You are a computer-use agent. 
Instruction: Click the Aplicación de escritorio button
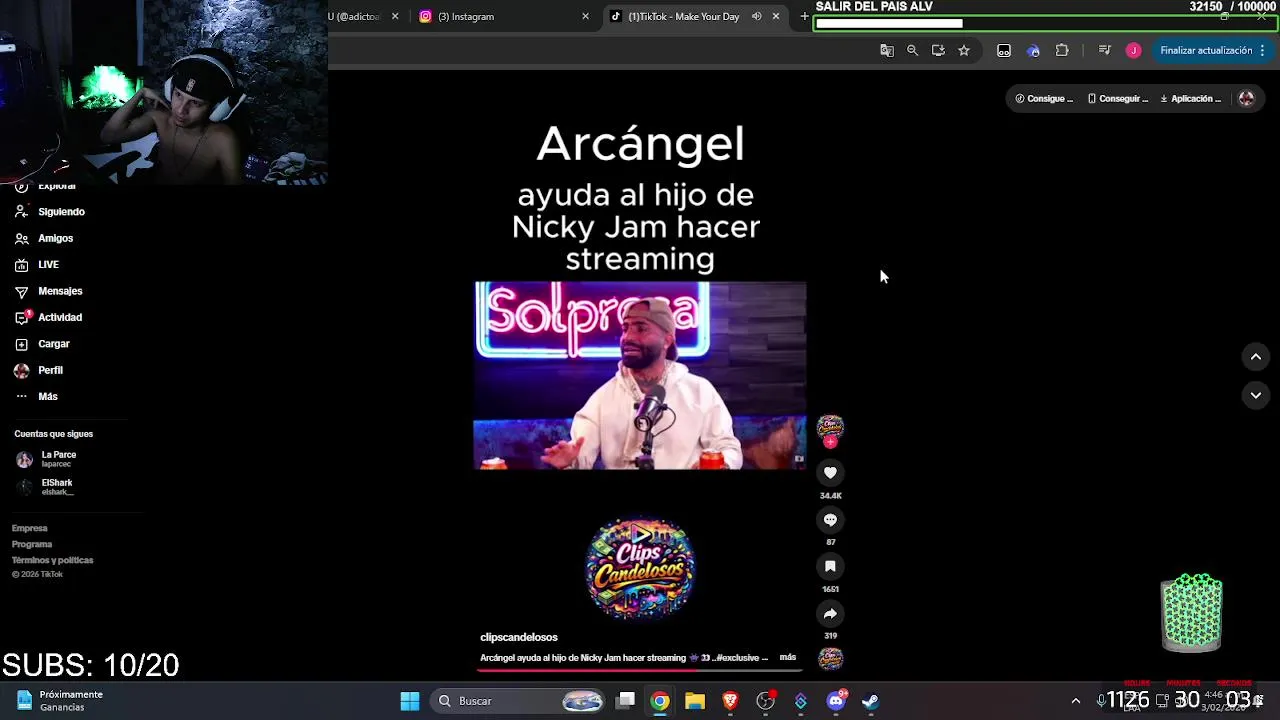coord(1191,99)
